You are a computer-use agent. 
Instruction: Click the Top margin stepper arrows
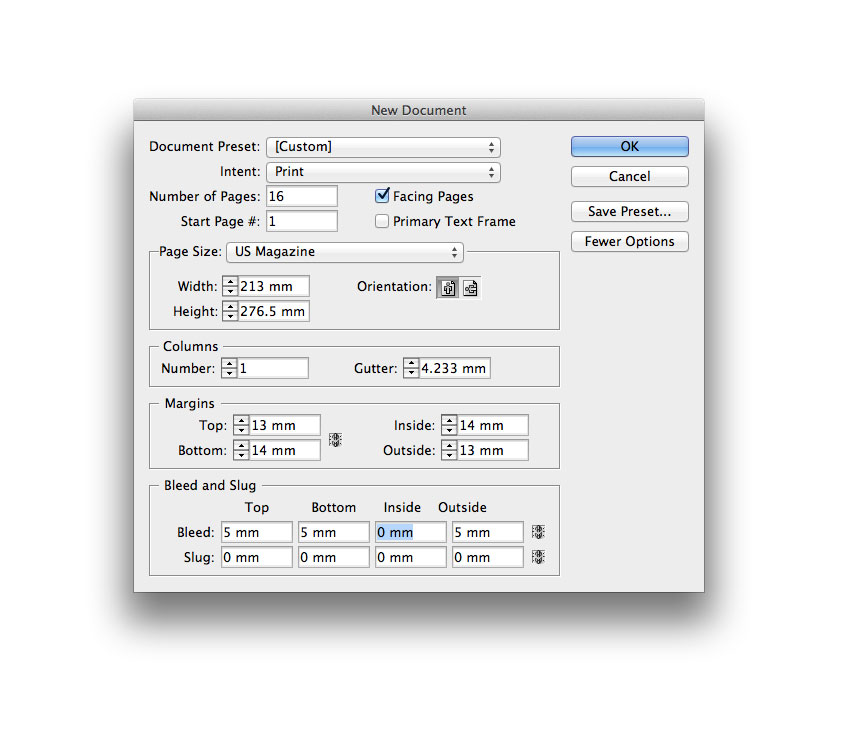pos(240,426)
